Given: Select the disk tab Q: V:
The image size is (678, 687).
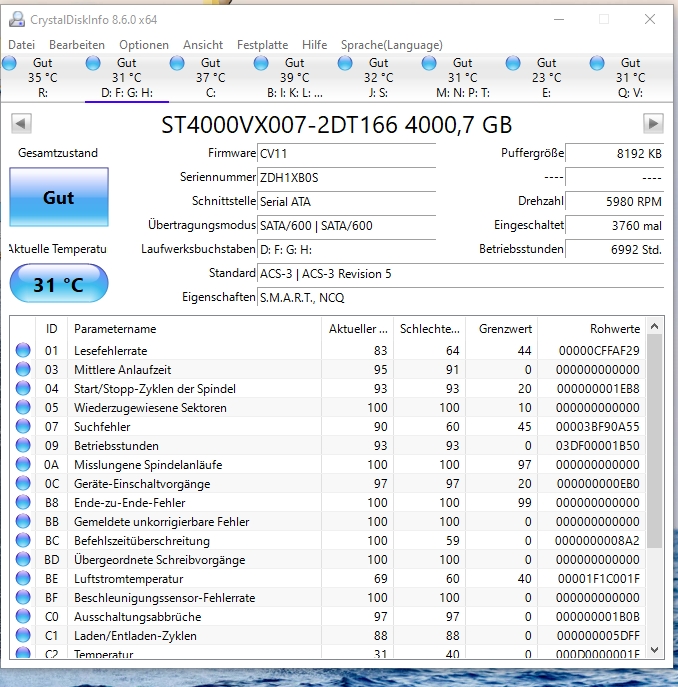Looking at the screenshot, I should [x=630, y=78].
